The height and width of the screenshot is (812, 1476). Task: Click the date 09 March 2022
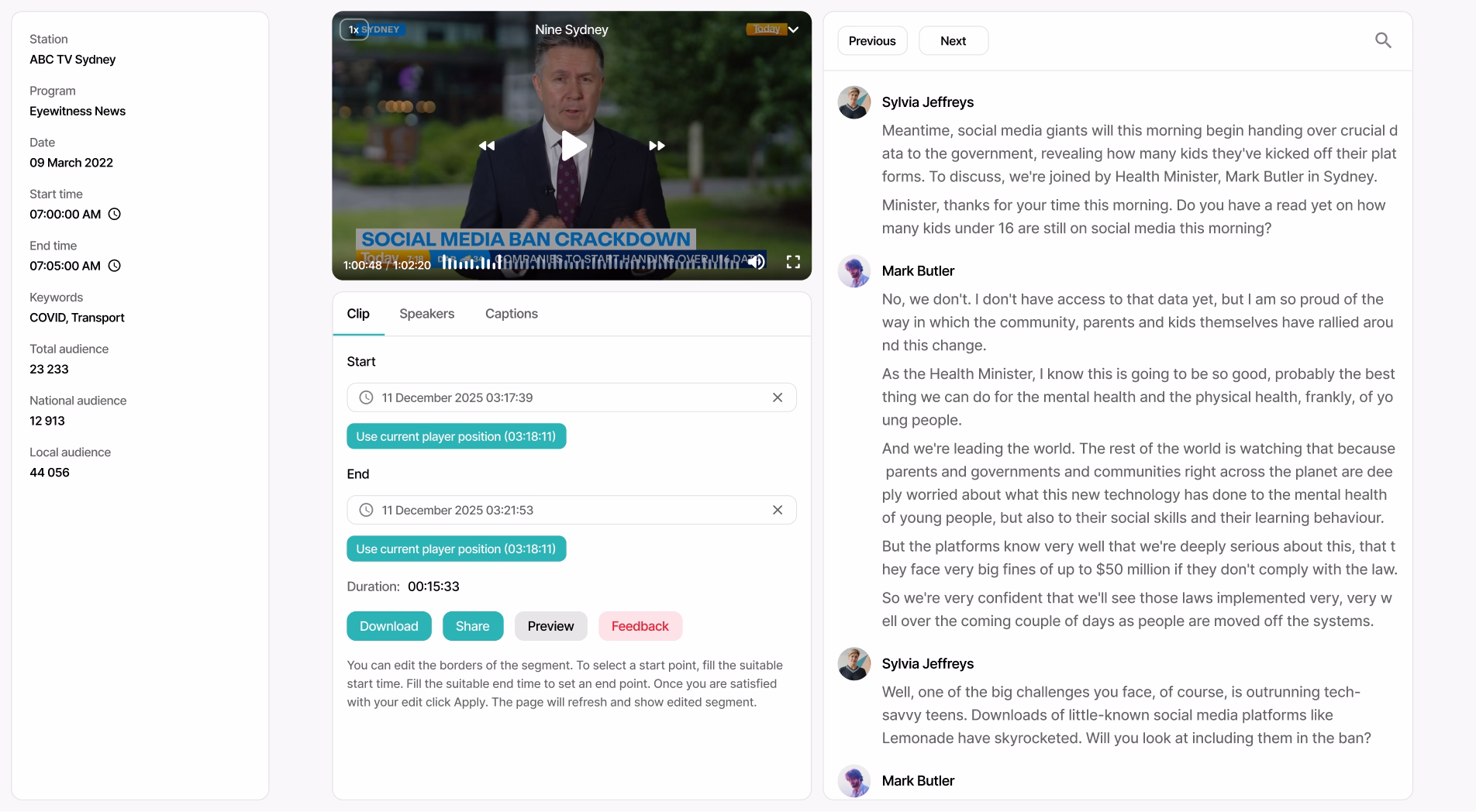(x=71, y=163)
